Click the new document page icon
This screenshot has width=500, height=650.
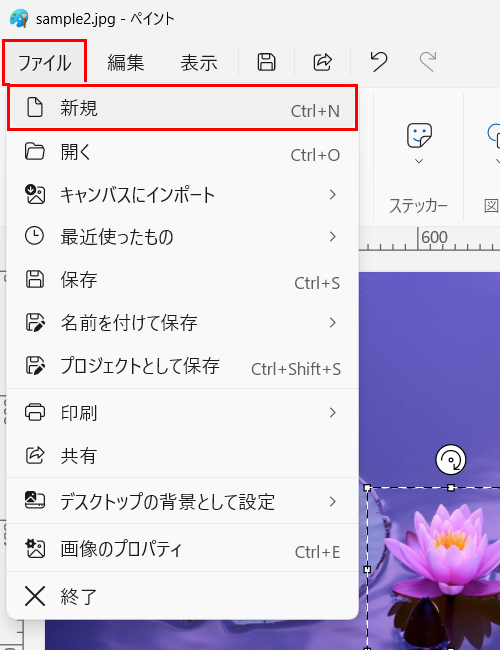point(35,107)
